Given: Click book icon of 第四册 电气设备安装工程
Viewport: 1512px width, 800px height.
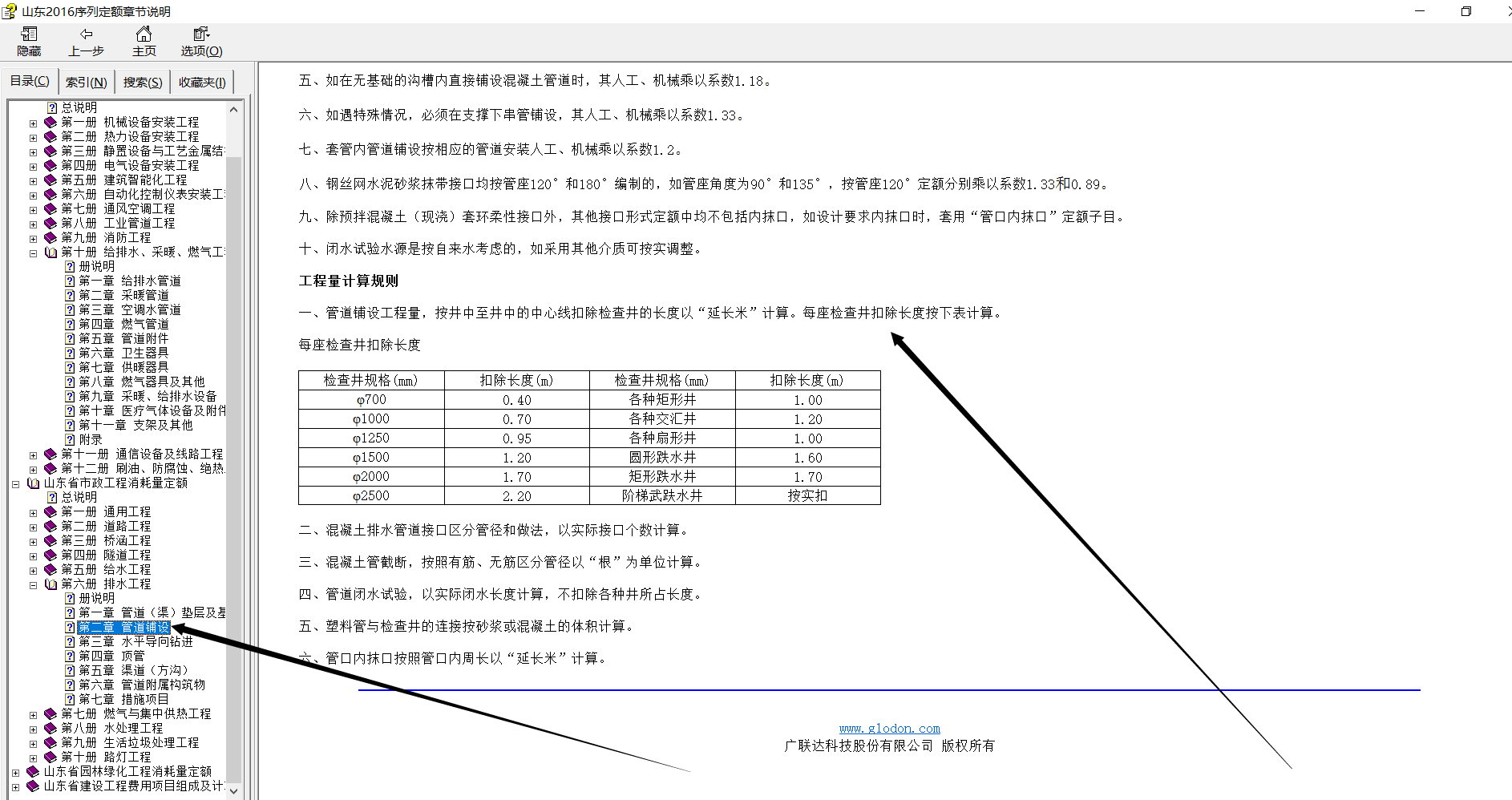Looking at the screenshot, I should click(x=51, y=166).
